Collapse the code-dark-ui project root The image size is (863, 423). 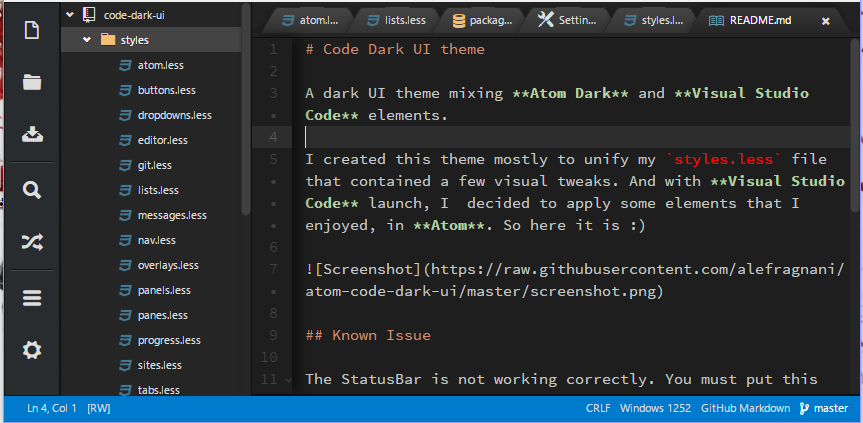(x=69, y=15)
